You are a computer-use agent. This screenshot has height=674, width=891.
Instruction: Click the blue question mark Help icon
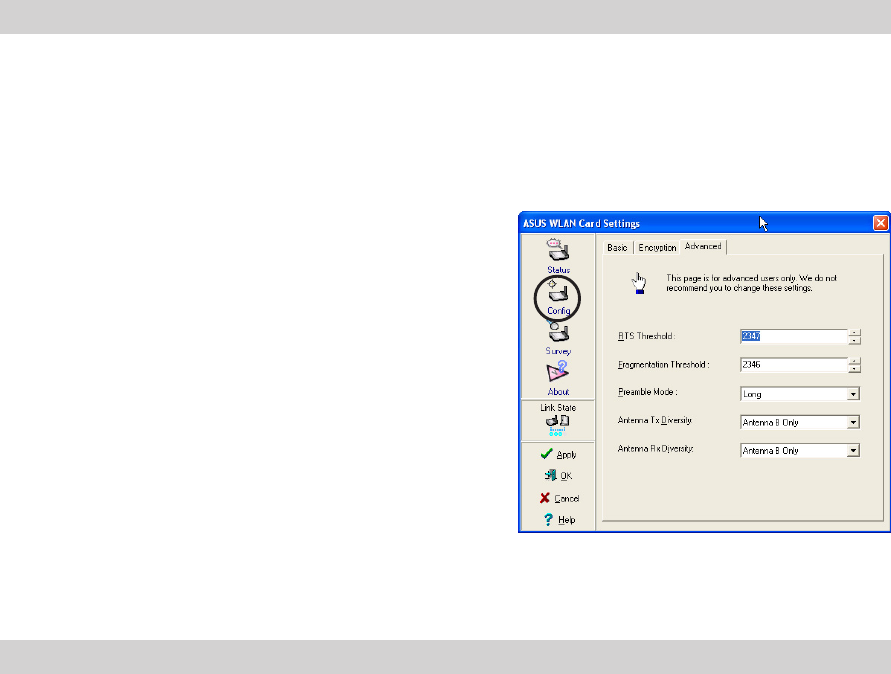point(548,519)
